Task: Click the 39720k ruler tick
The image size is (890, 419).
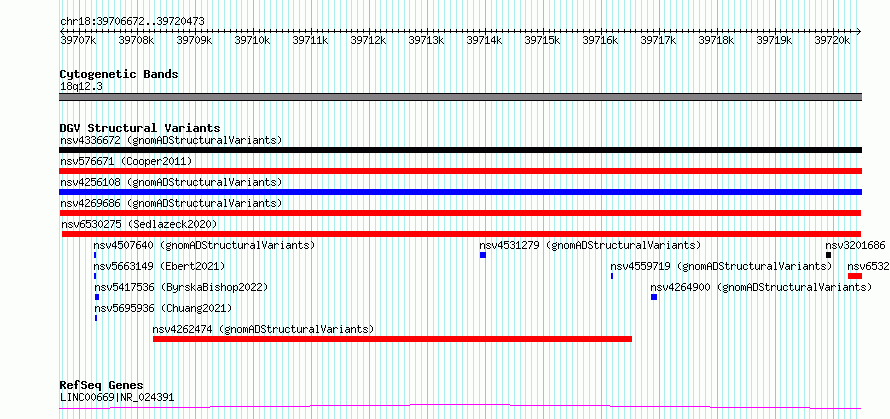Action: coord(832,40)
